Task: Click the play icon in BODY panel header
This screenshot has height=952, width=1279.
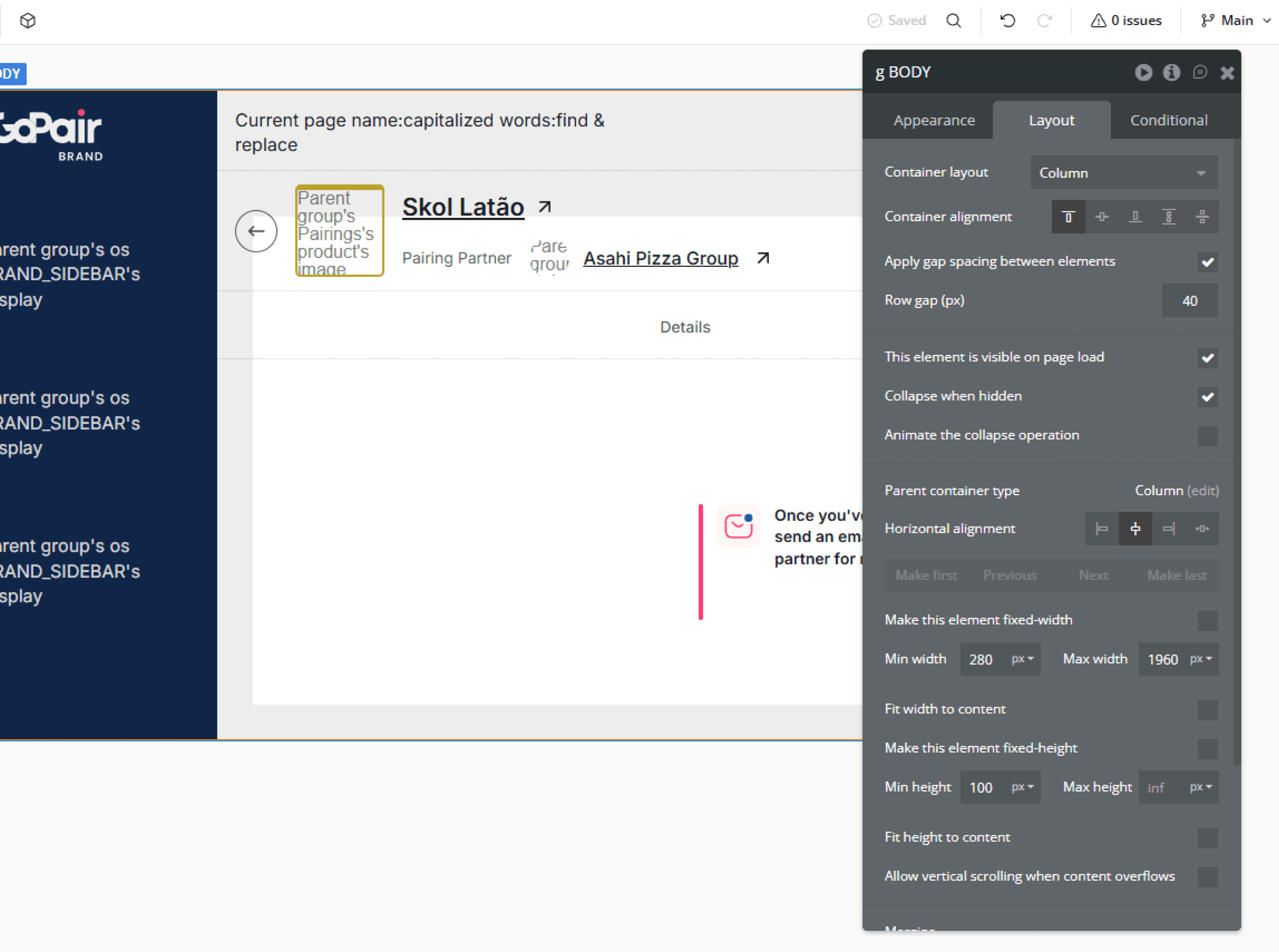Action: [1144, 72]
